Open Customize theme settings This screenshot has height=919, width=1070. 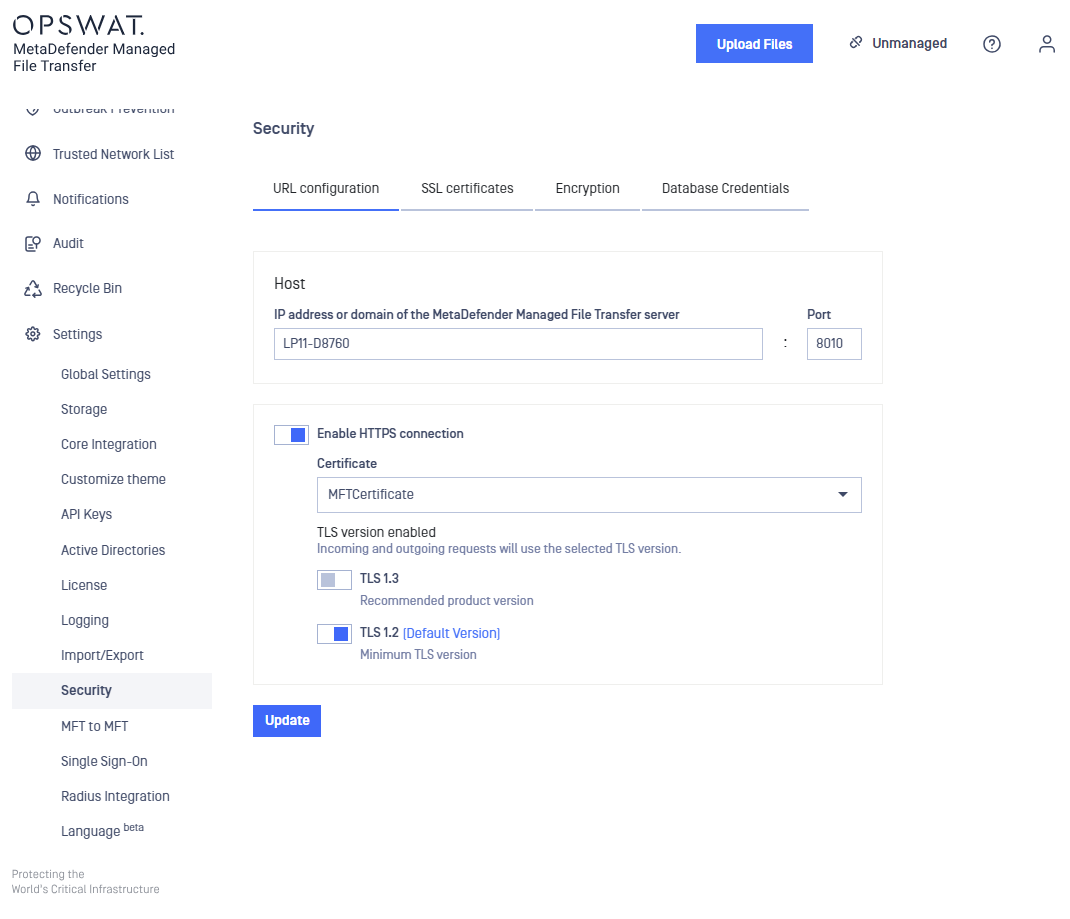[113, 480]
